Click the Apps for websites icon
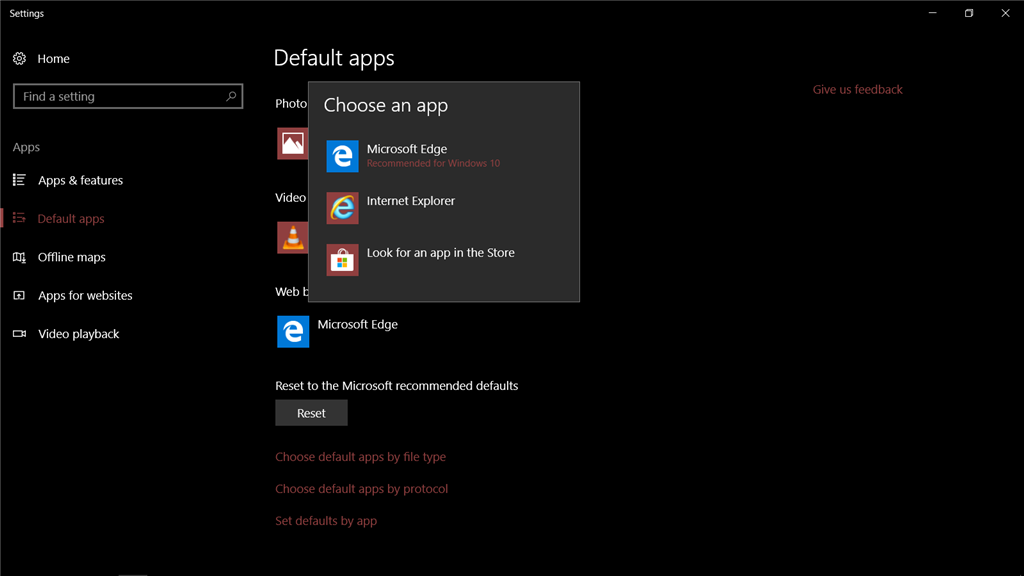Image resolution: width=1024 pixels, height=576 pixels. (20, 295)
